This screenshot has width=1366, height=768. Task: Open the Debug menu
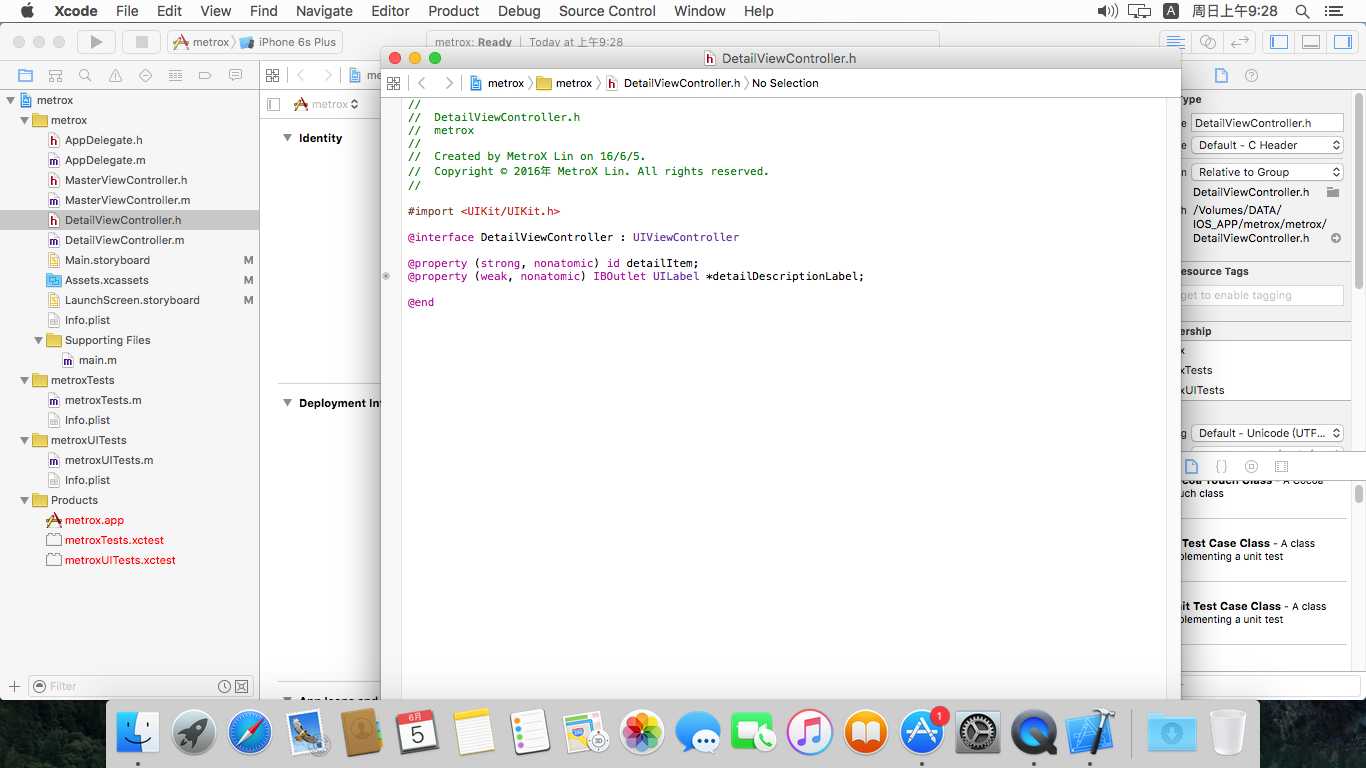pos(519,11)
